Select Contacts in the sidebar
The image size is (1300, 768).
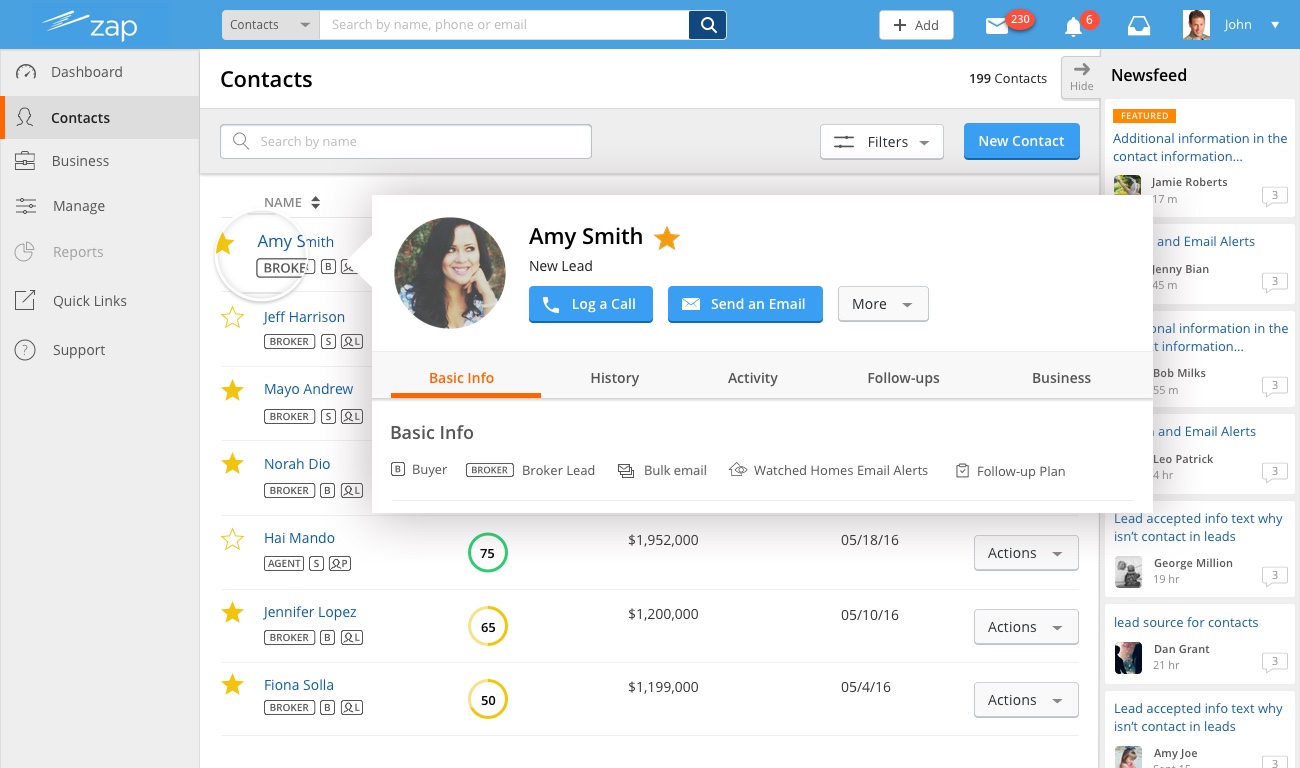click(x=100, y=118)
